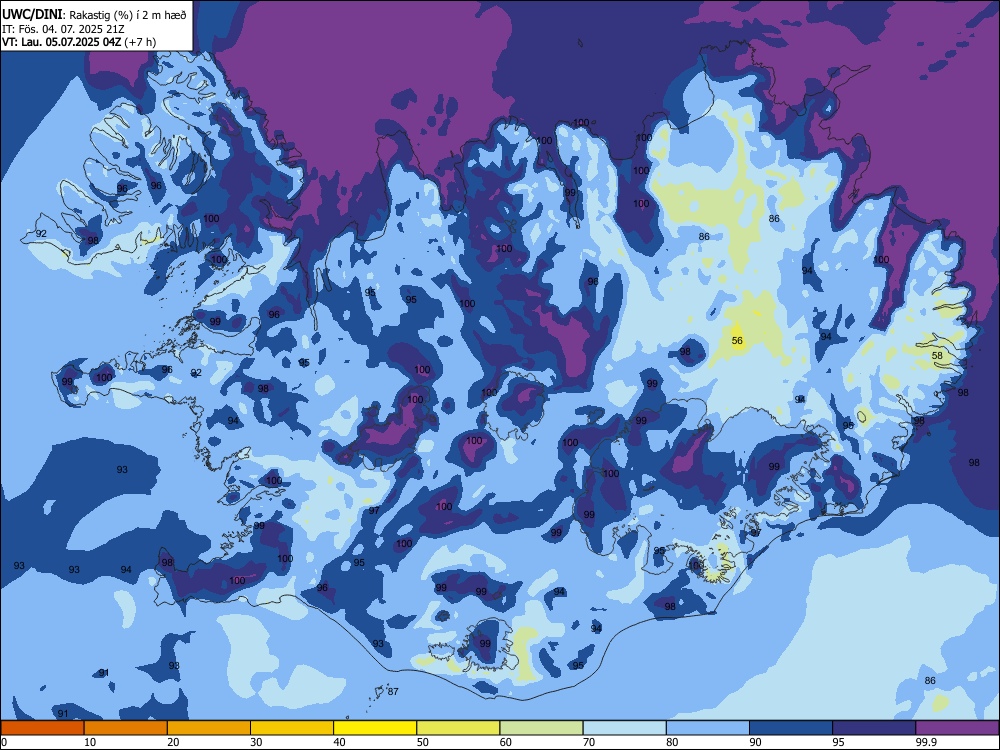Click the '80' tick label on the legend

(672, 742)
